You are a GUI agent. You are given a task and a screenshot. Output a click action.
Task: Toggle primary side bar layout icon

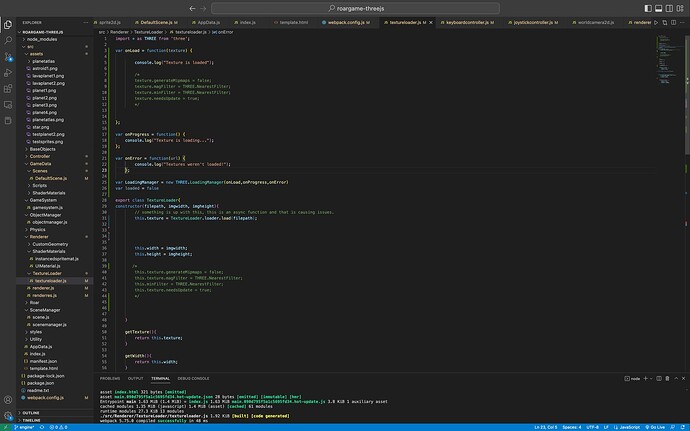point(648,8)
